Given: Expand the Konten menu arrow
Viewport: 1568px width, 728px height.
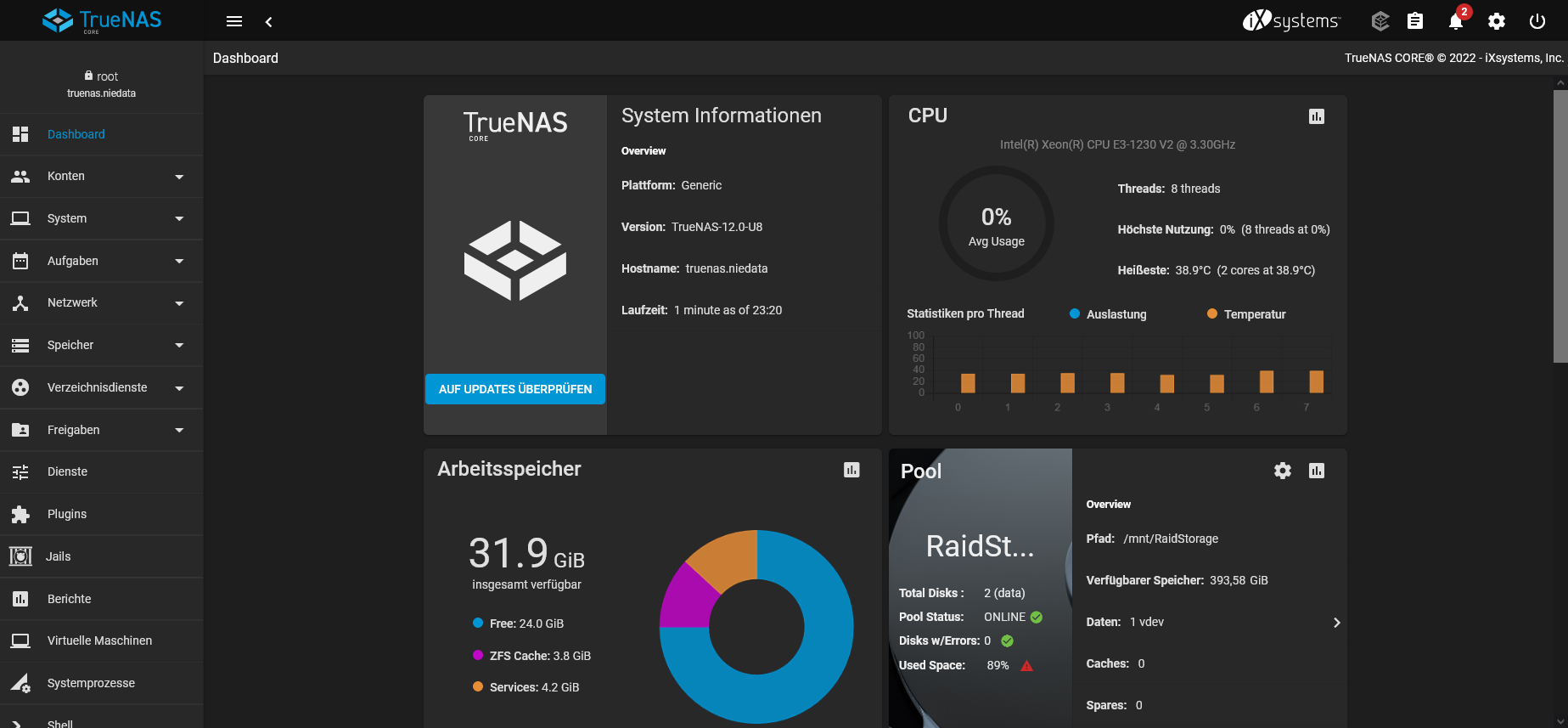Looking at the screenshot, I should (x=179, y=177).
